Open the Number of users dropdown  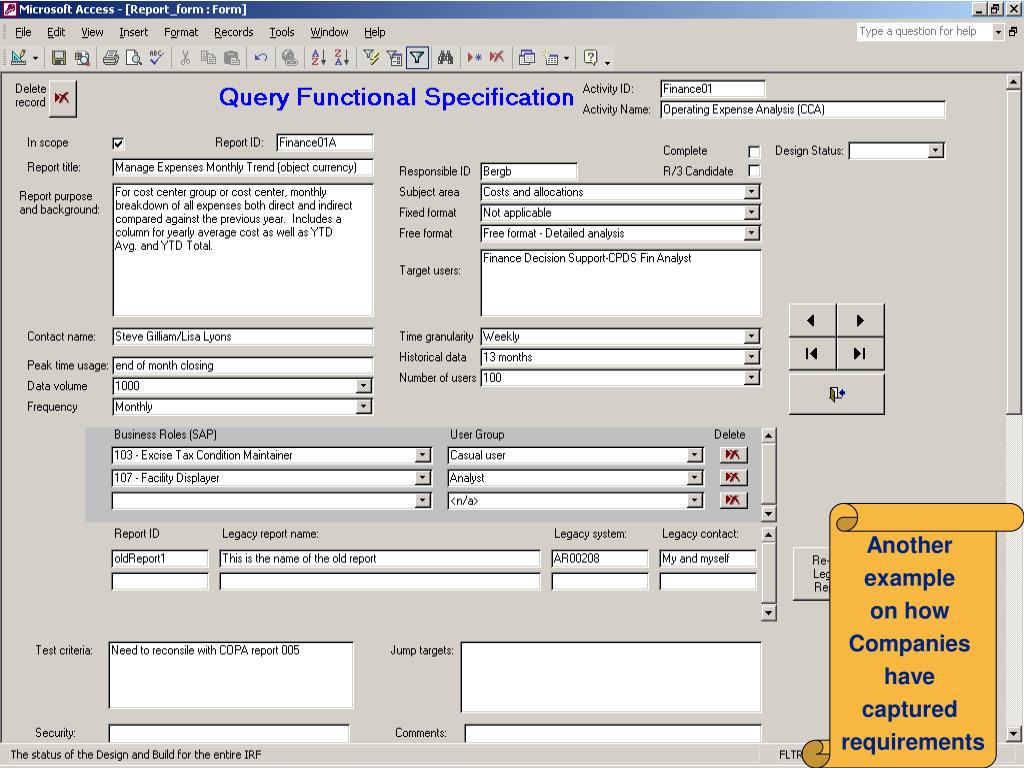coord(752,378)
